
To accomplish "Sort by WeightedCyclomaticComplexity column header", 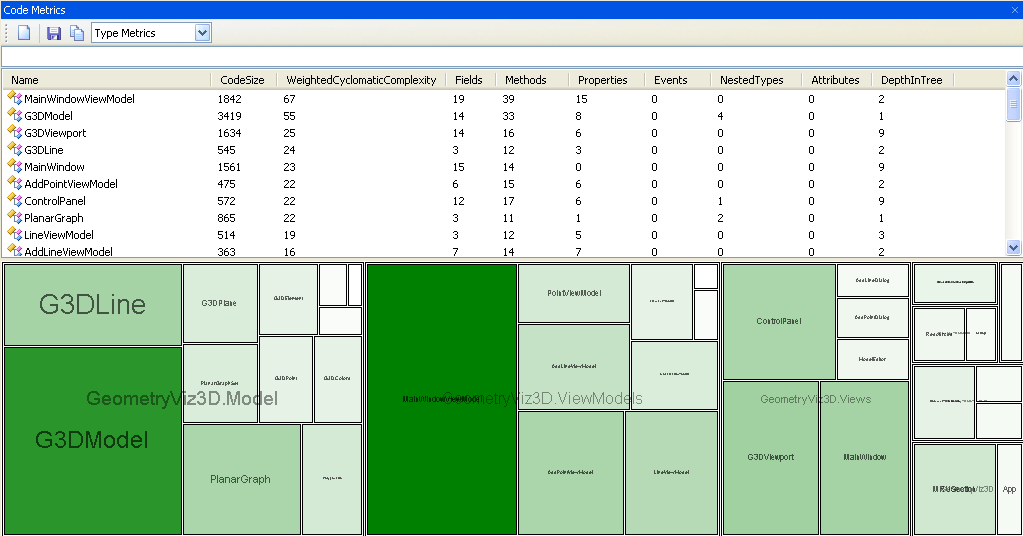I will pos(361,80).
